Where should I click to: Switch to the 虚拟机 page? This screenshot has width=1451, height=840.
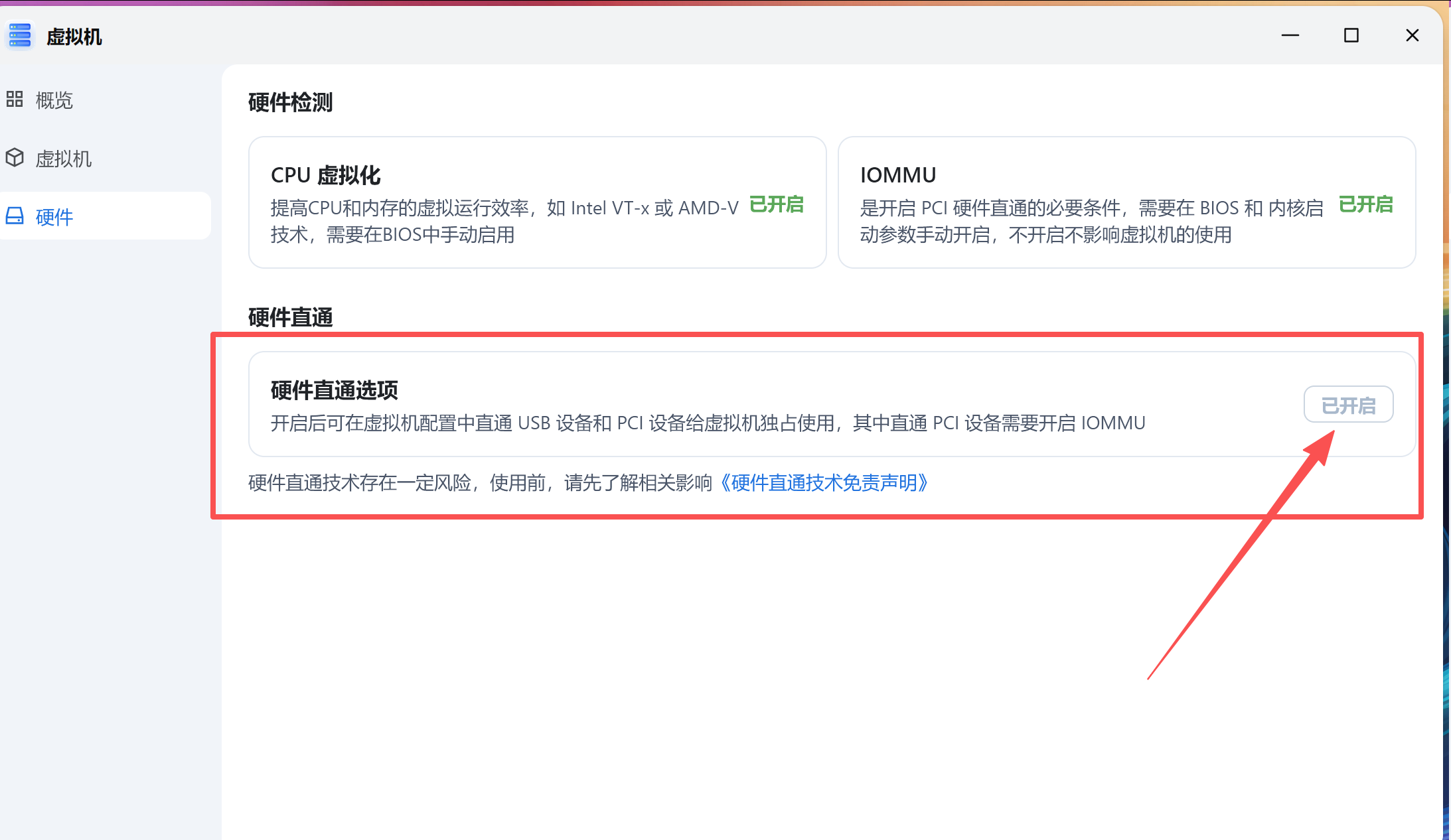tap(64, 158)
